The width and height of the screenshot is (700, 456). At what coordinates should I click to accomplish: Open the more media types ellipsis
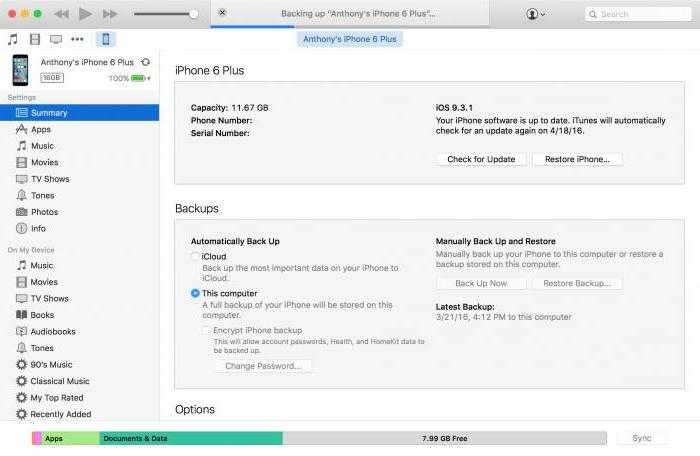[77, 39]
